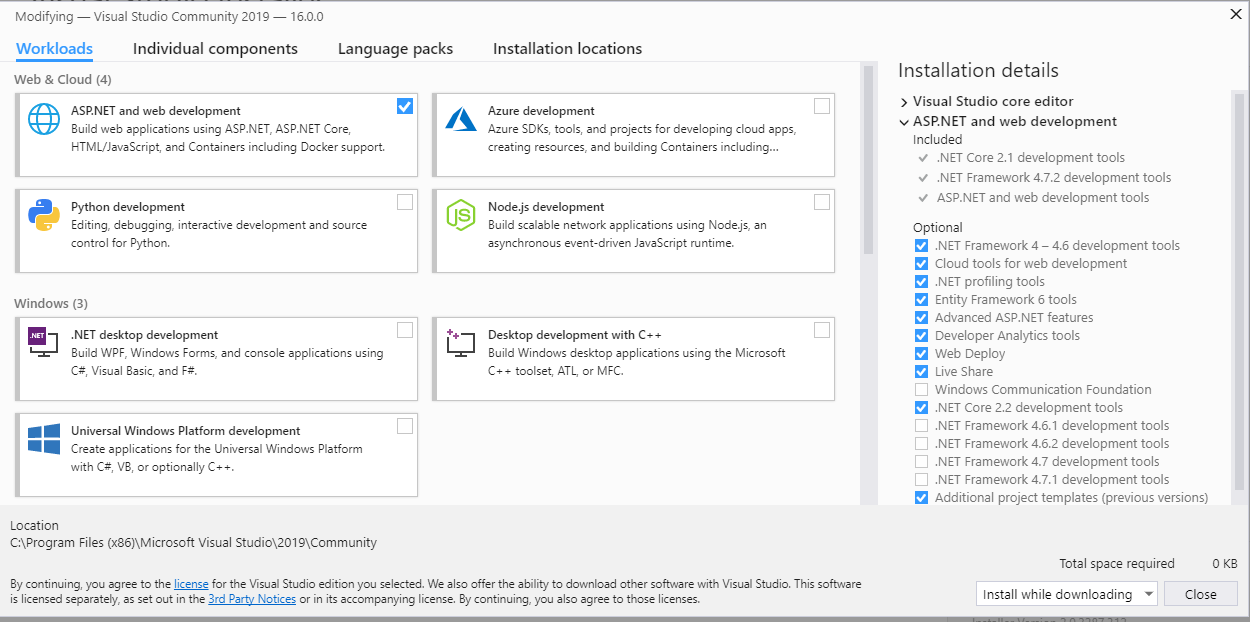The image size is (1250, 622).
Task: Click the Python development logo icon
Action: point(44,215)
